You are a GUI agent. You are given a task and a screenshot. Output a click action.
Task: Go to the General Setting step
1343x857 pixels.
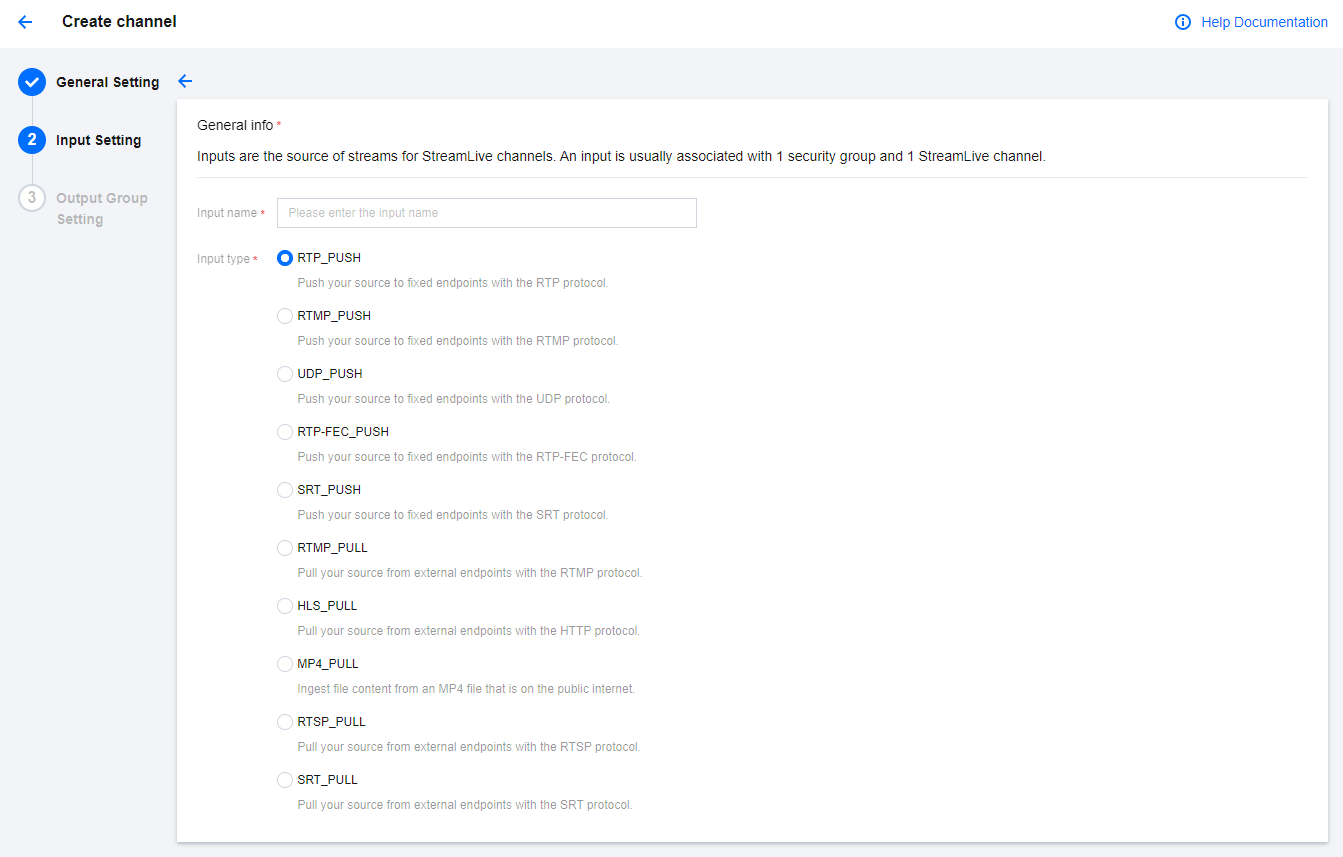[107, 82]
